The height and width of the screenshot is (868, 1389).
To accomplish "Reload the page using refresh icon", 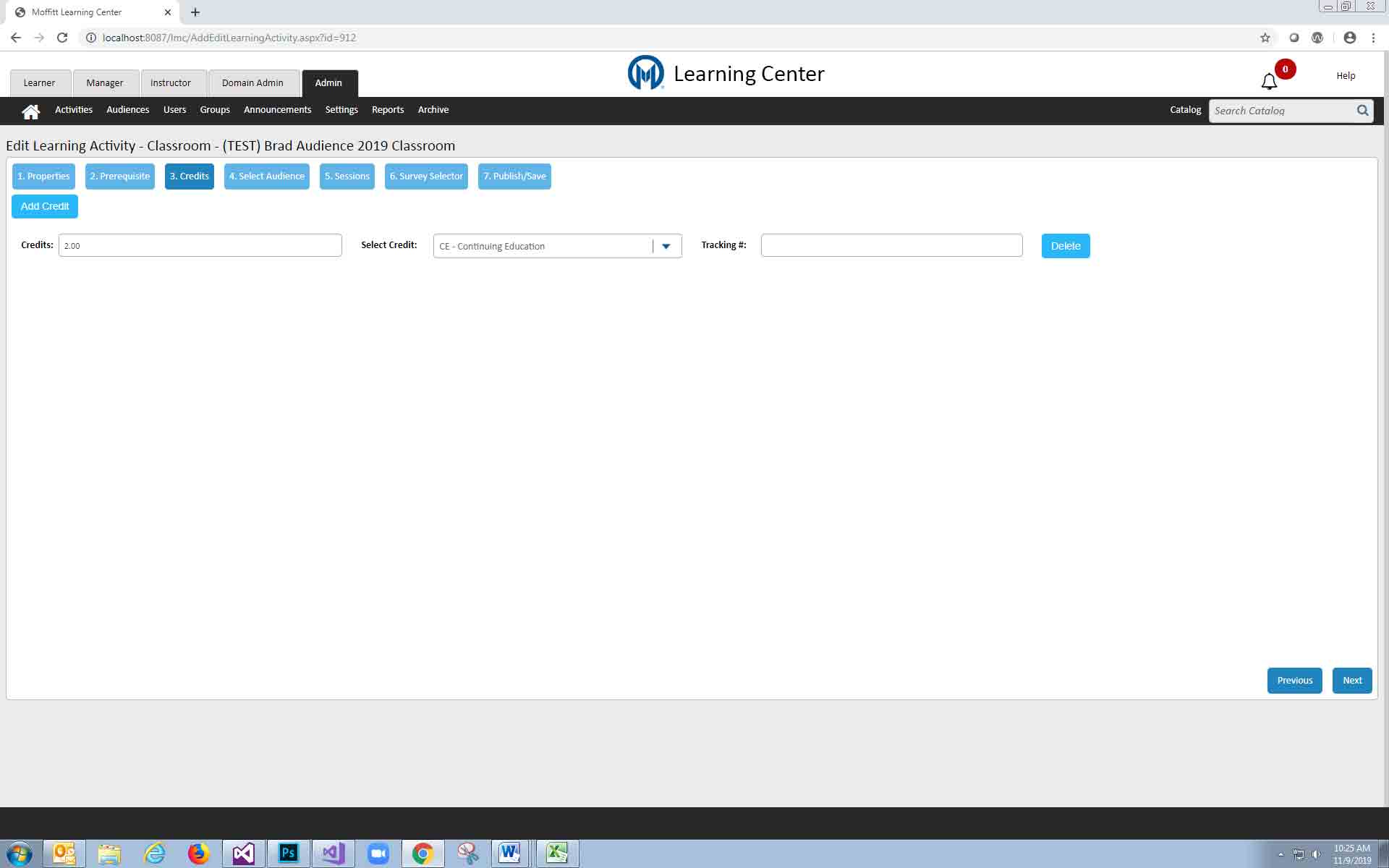I will pos(62,38).
